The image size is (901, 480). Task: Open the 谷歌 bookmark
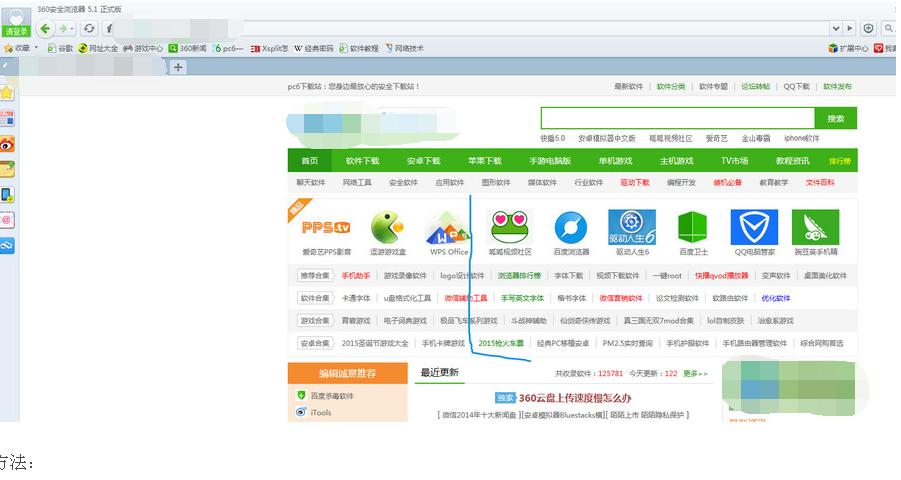[x=60, y=48]
